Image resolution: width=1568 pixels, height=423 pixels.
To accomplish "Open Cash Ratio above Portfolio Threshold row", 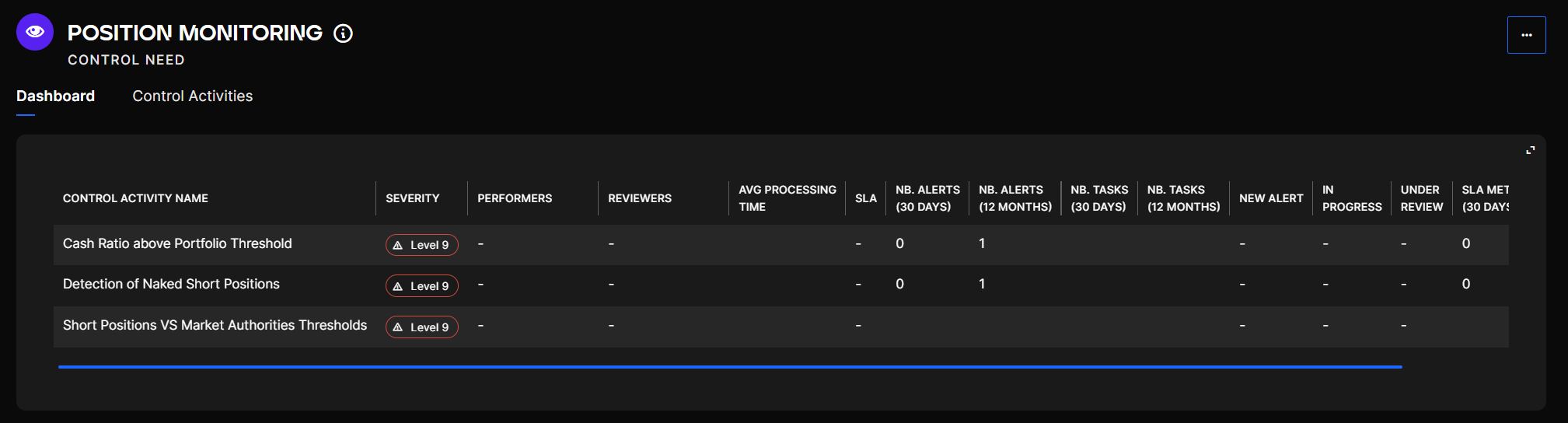I will tap(177, 243).
